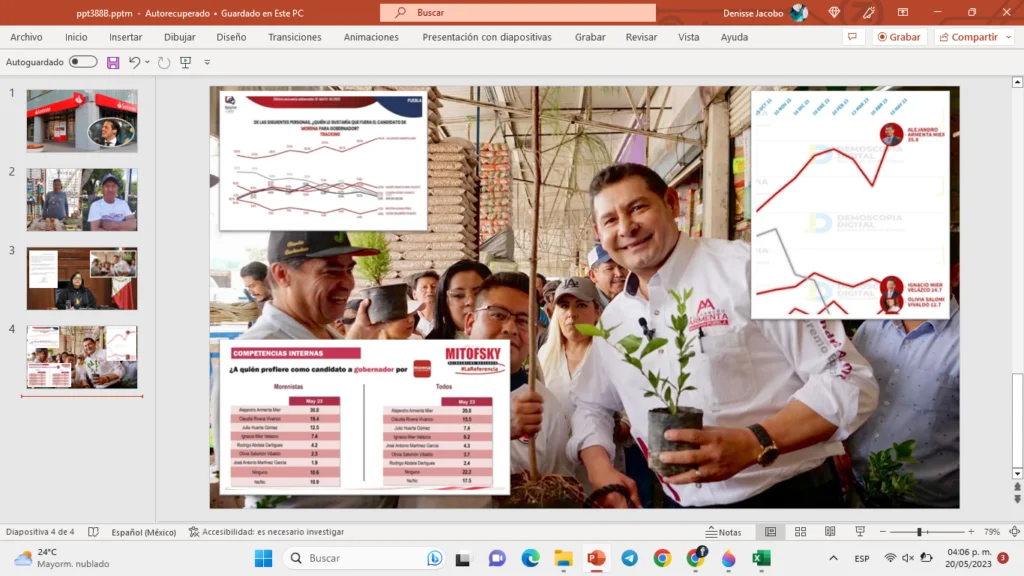The width and height of the screenshot is (1024, 576).
Task: Open the Dibujar tab
Action: [x=180, y=37]
